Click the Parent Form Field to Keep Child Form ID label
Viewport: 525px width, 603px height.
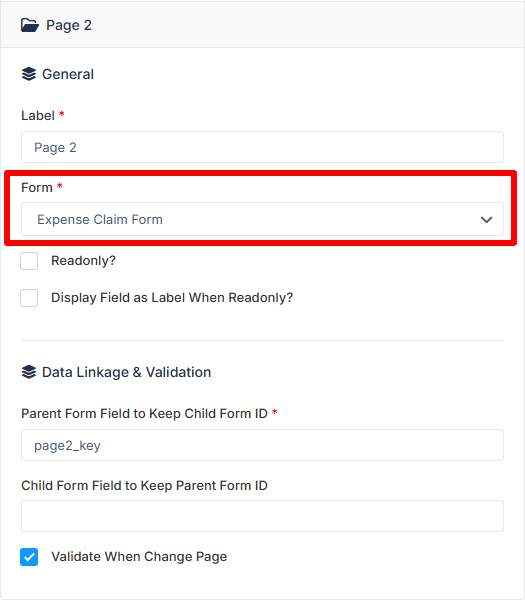tap(144, 414)
